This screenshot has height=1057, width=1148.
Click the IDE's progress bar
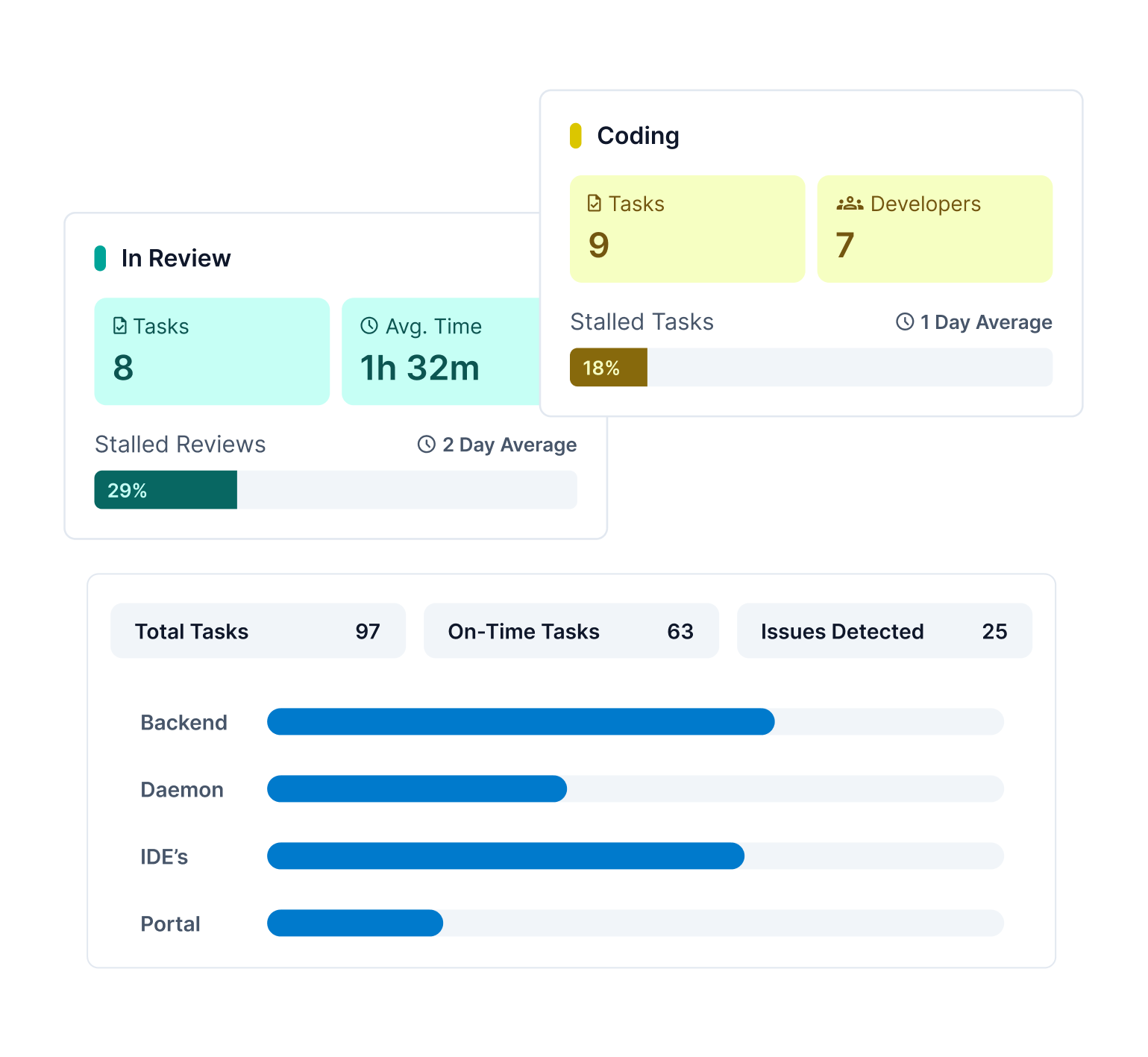pyautogui.click(x=506, y=856)
